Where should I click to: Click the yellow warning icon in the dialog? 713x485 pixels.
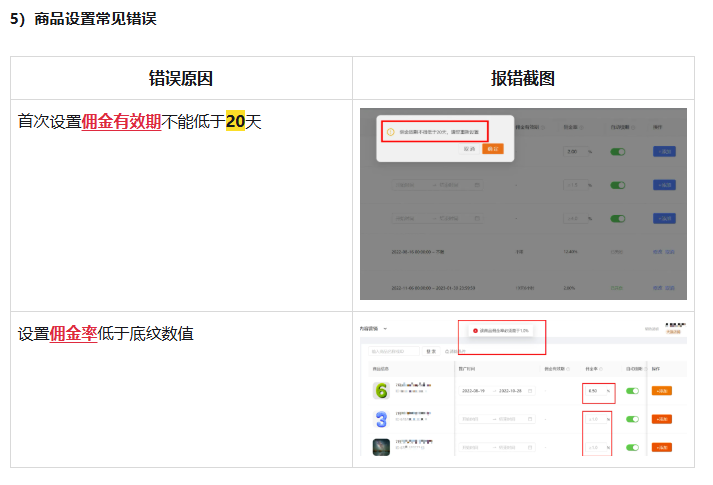tap(390, 131)
